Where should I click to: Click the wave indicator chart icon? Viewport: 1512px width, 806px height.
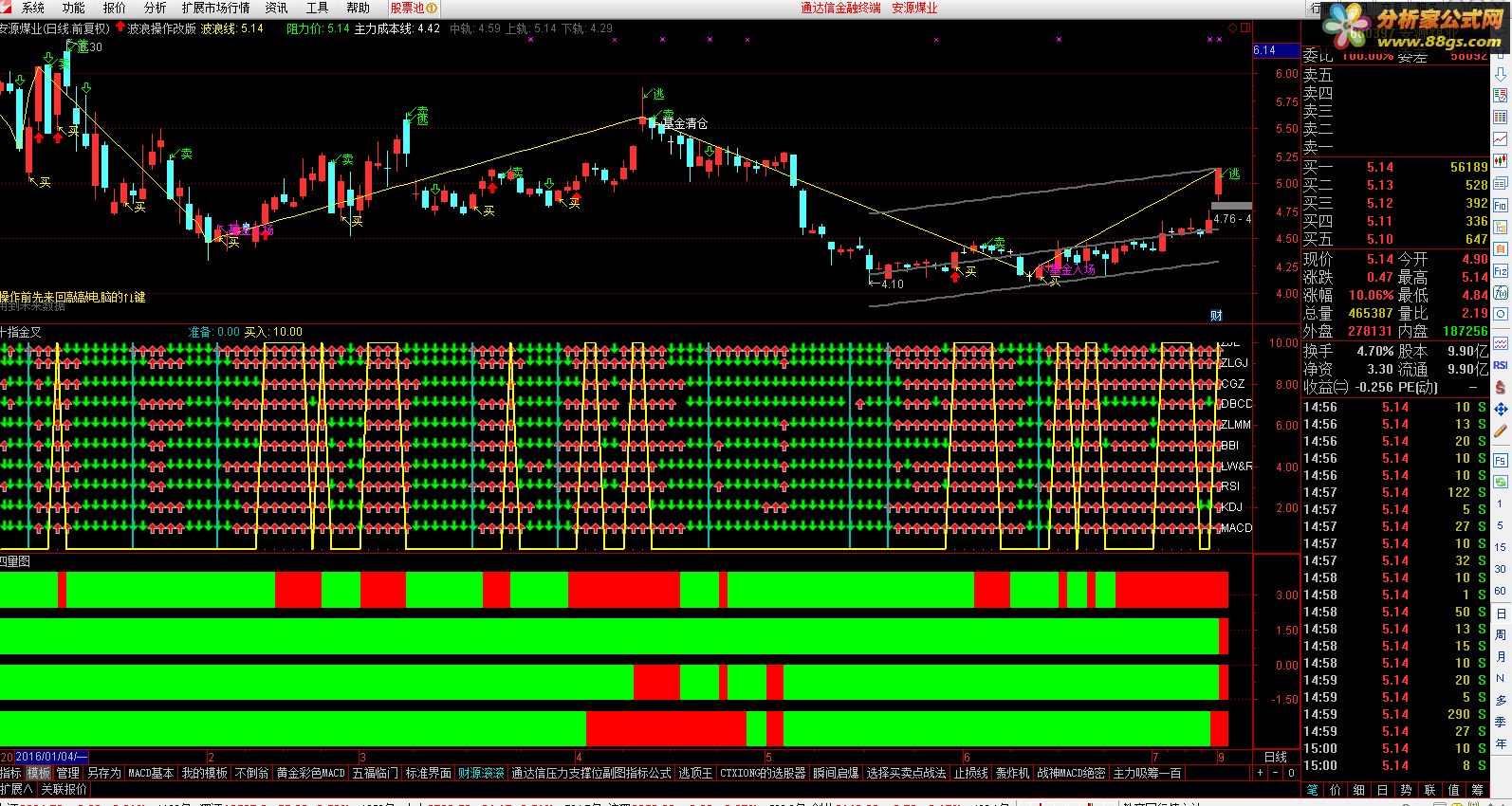pos(1500,343)
